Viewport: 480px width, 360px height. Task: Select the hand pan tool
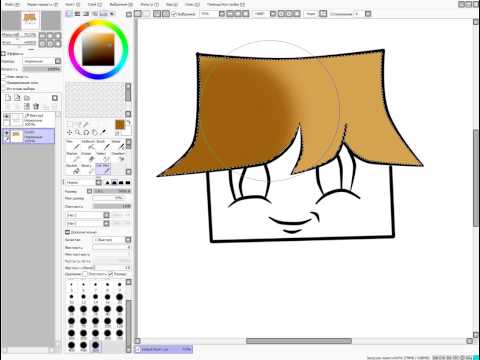pos(95,133)
